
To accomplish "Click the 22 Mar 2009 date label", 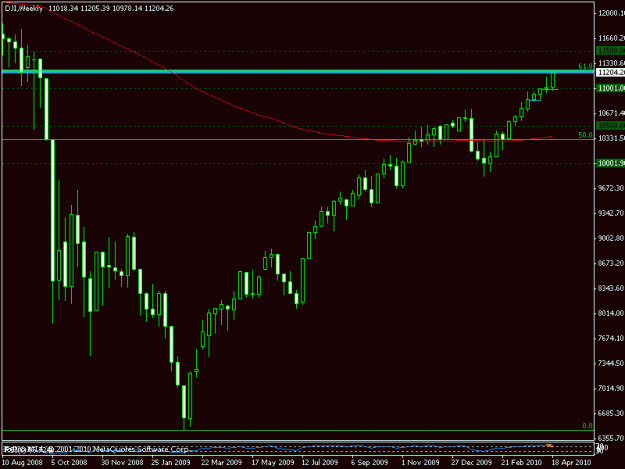I will [221, 462].
